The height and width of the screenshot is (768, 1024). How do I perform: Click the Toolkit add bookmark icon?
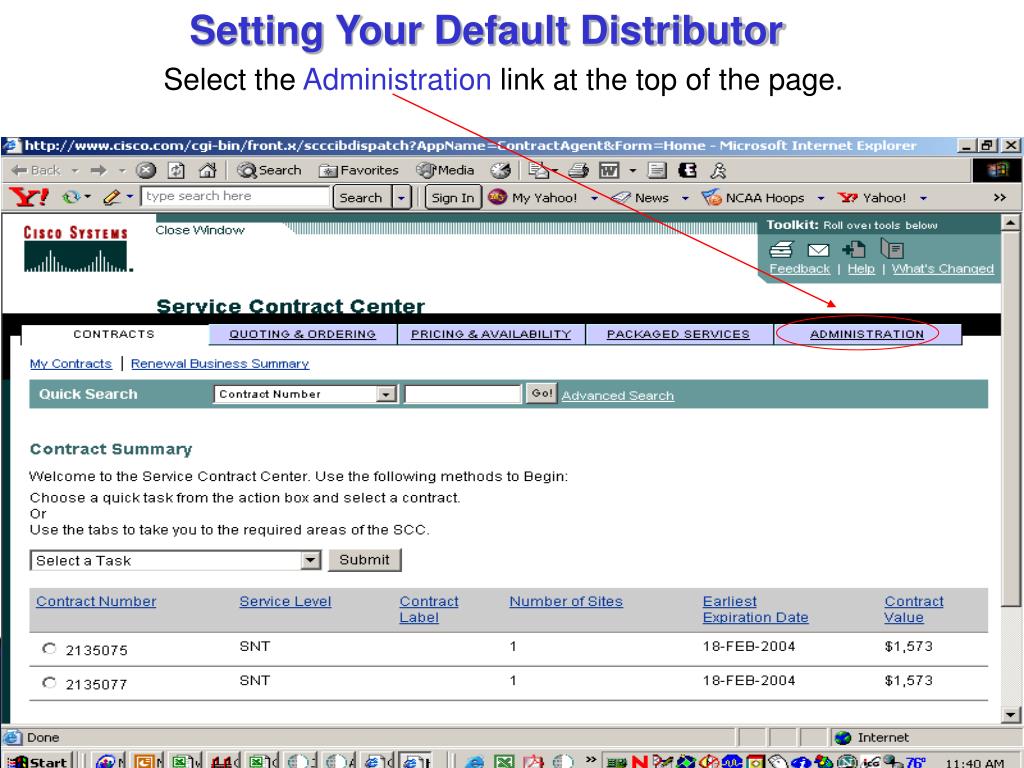point(854,249)
